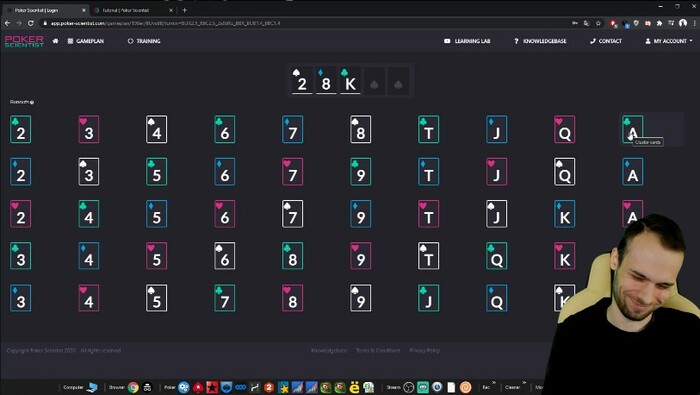Viewport: 700px width, 395px height.
Task: Open the Terms & Conditions footer link
Action: click(378, 351)
